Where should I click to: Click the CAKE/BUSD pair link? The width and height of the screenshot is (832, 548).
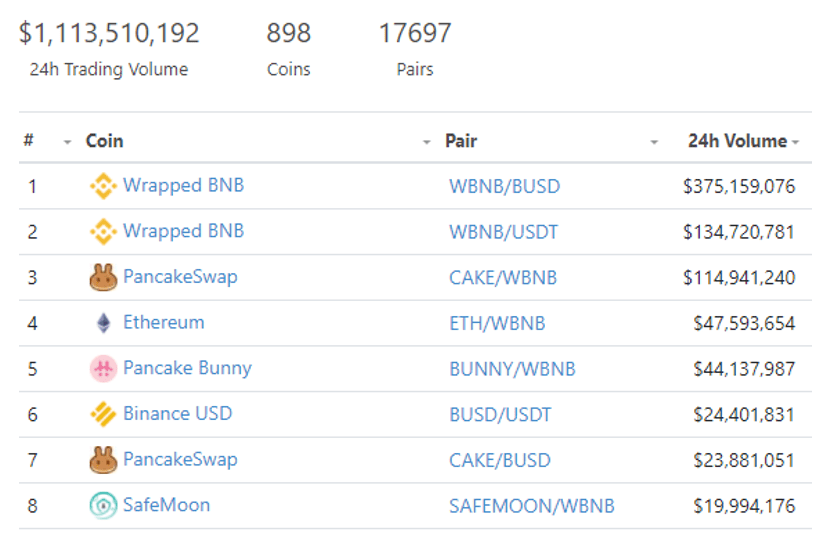pos(499,460)
